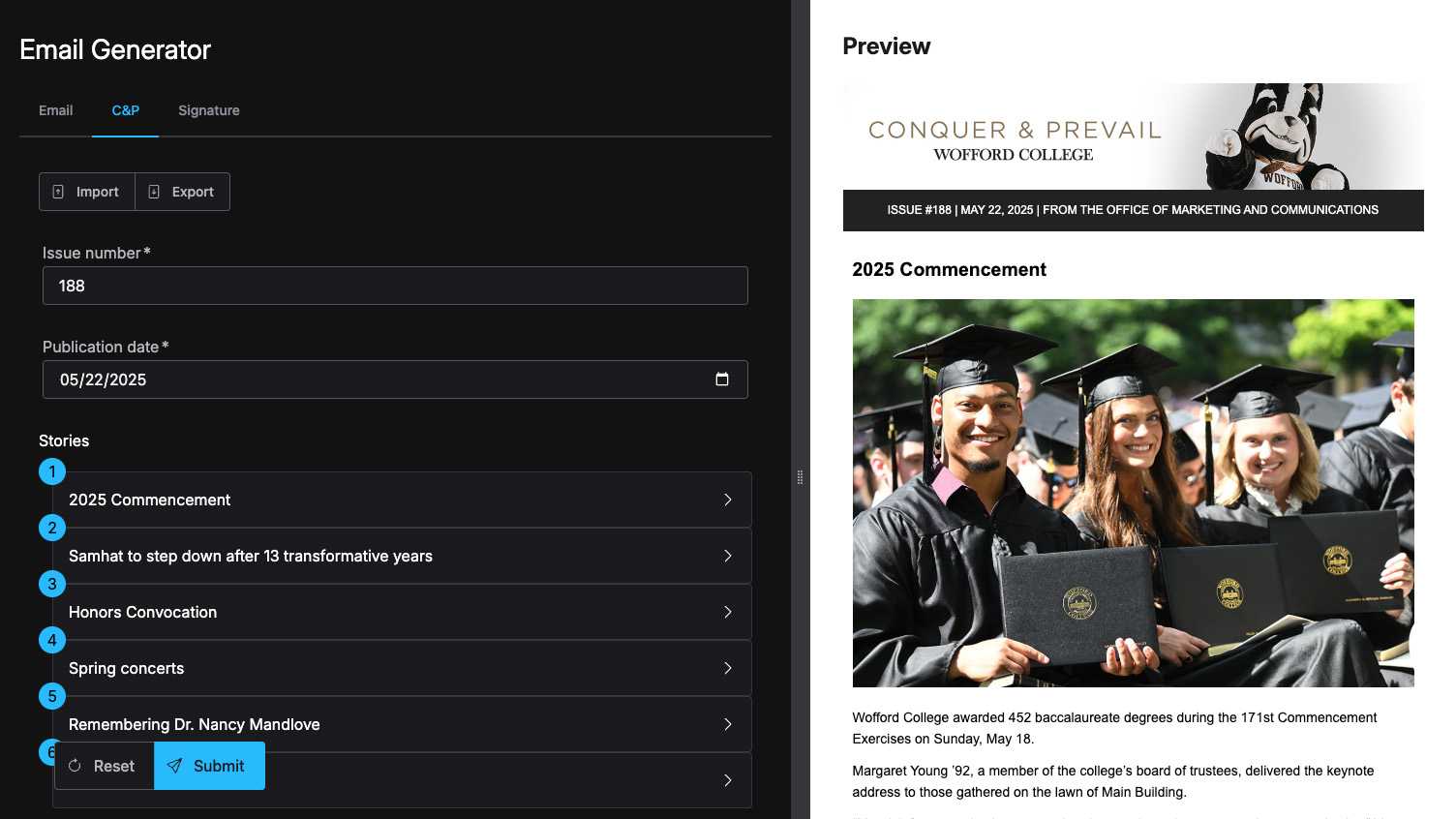Switch to the Signature tab

(x=208, y=110)
